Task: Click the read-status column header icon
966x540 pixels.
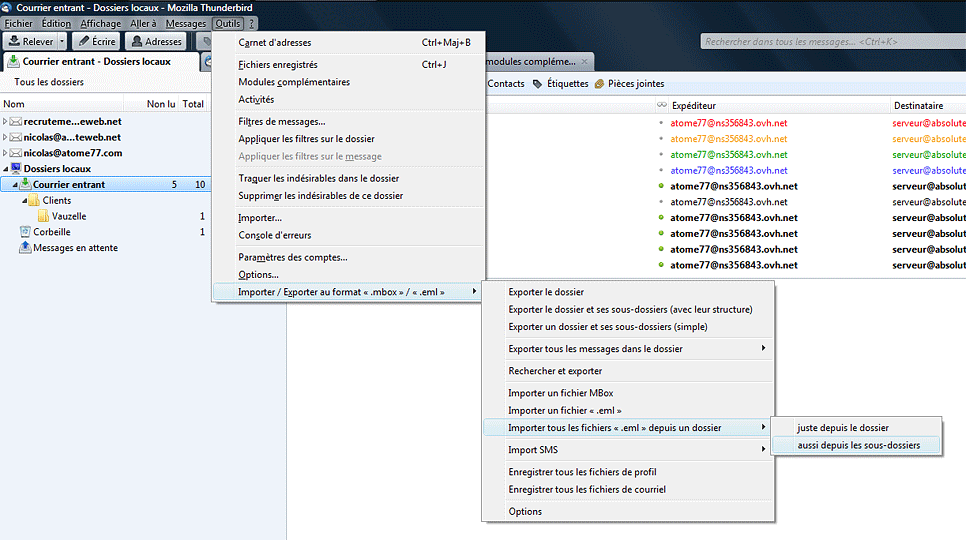Action: [662, 105]
